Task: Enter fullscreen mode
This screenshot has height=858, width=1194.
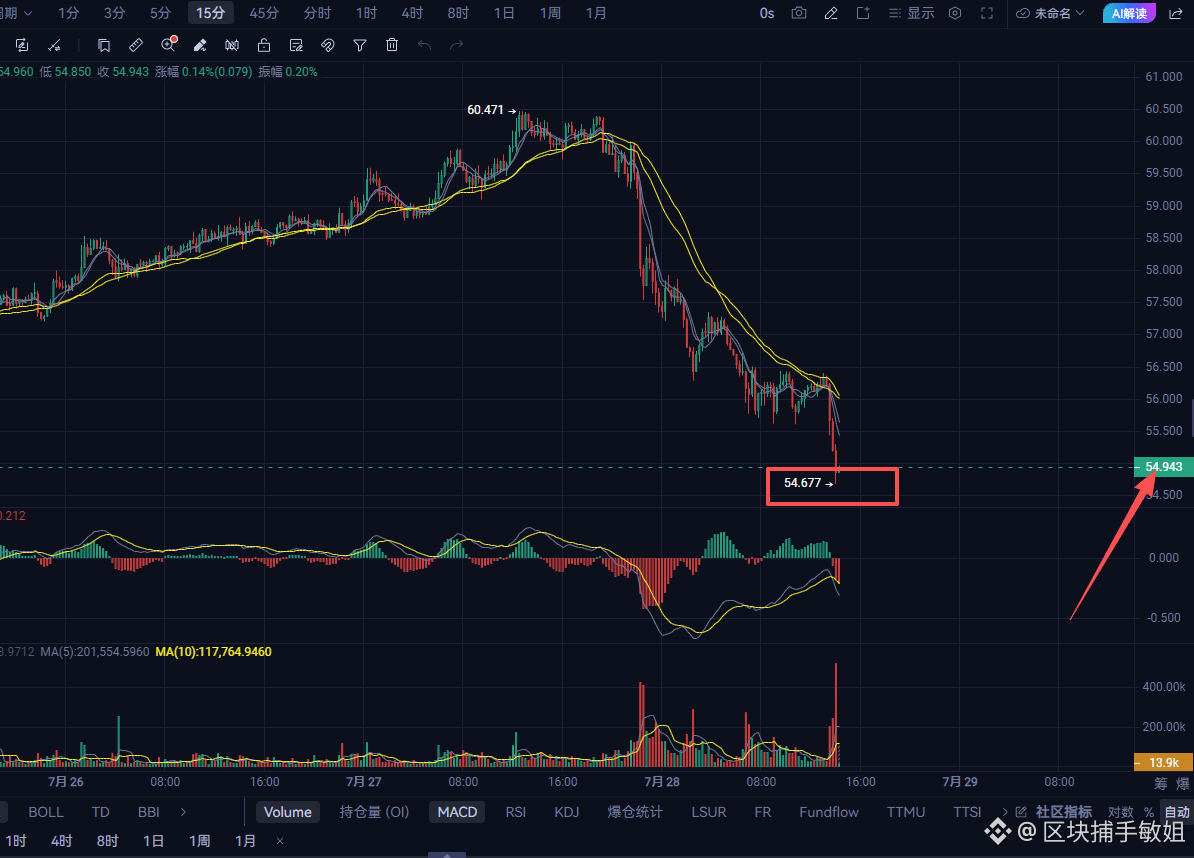Action: [x=987, y=13]
